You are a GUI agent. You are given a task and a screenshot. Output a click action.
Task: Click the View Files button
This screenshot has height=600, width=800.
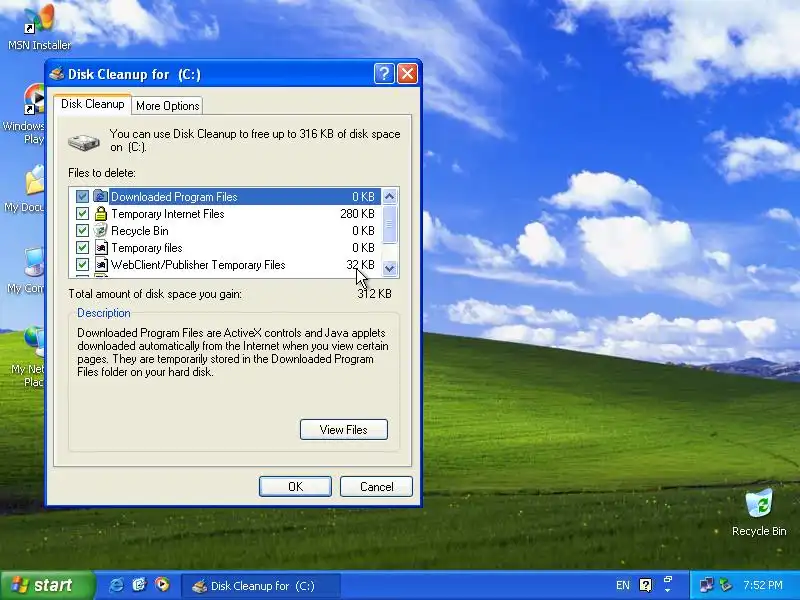344,430
